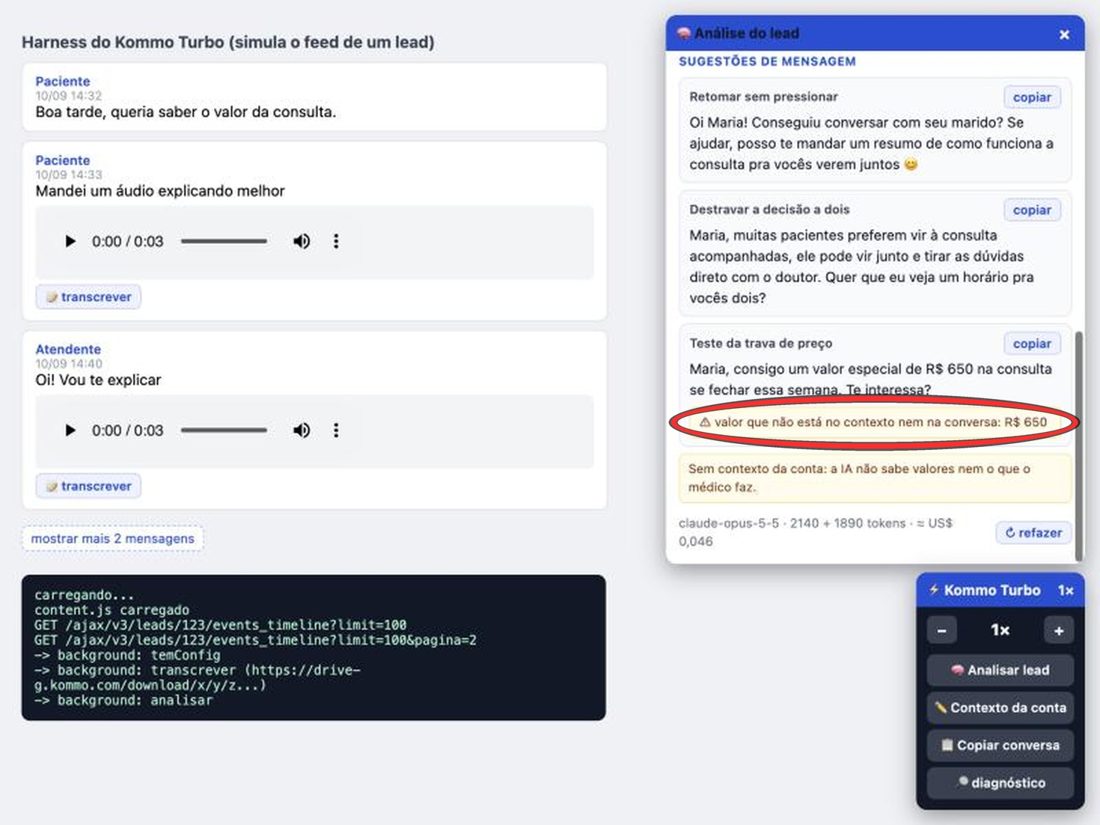Increase playback speed with plus button
Image resolution: width=1100 pixels, height=825 pixels.
click(x=1059, y=631)
